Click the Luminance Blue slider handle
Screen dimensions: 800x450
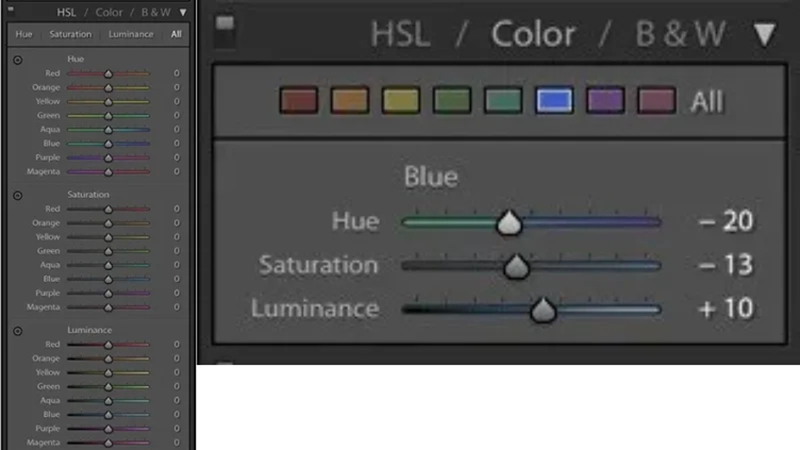click(108, 415)
